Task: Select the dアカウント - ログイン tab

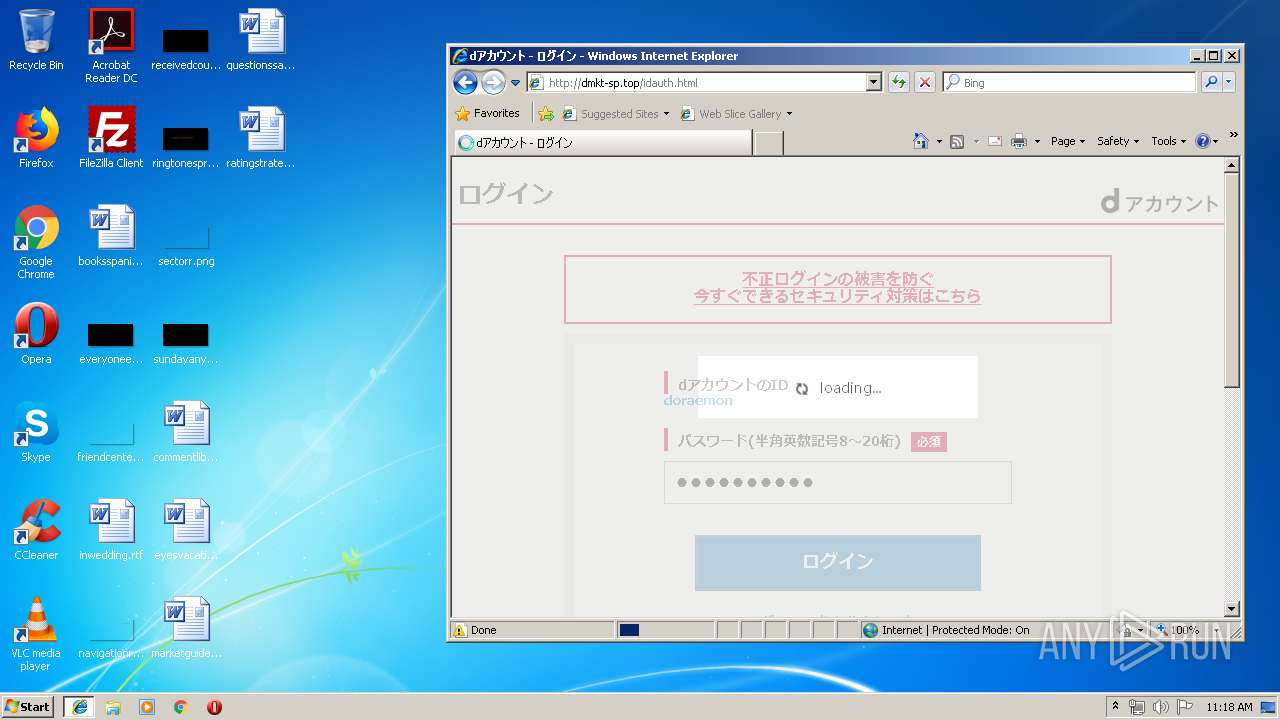Action: click(602, 143)
